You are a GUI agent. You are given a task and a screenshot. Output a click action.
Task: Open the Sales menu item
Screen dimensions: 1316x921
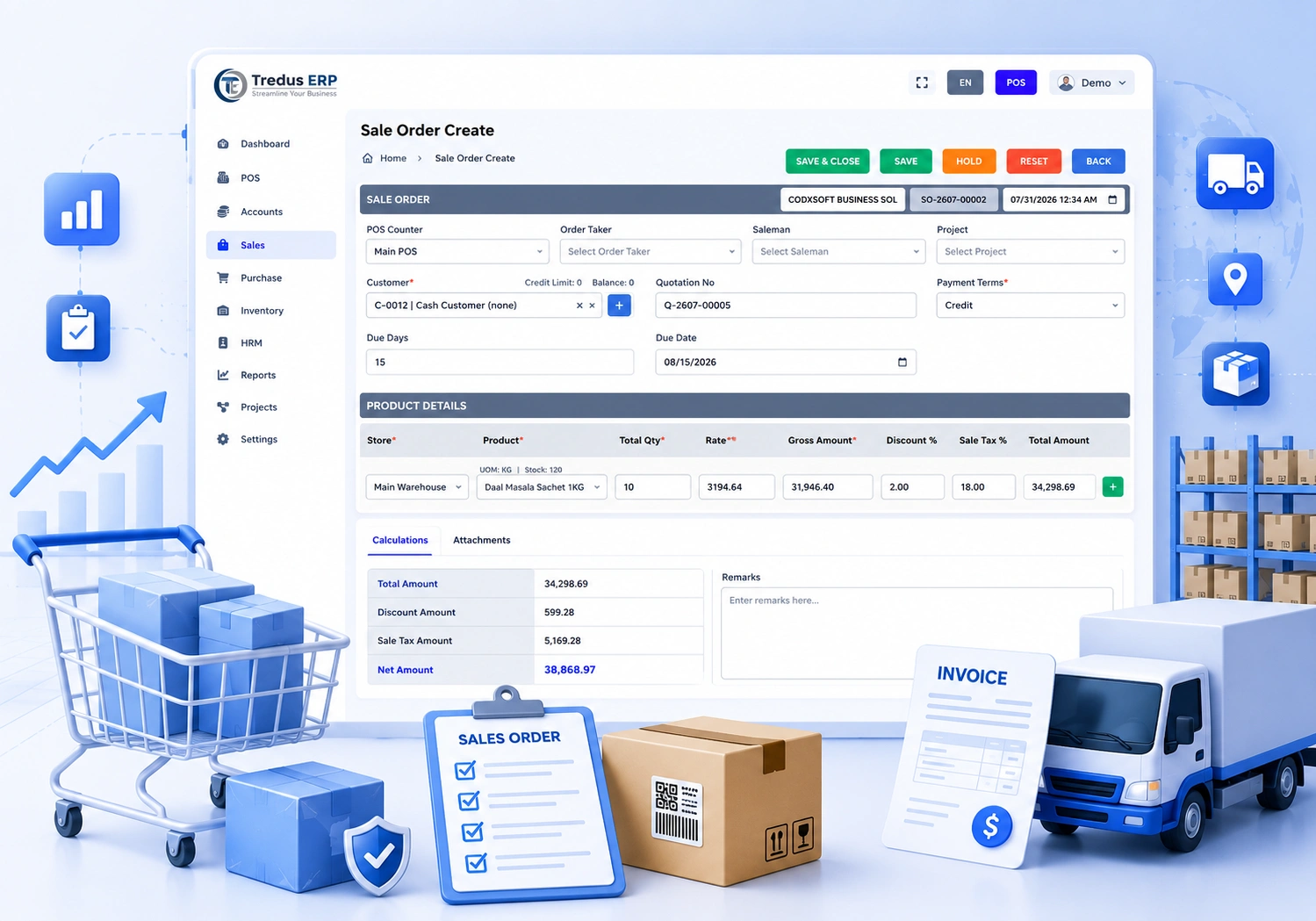pos(271,245)
